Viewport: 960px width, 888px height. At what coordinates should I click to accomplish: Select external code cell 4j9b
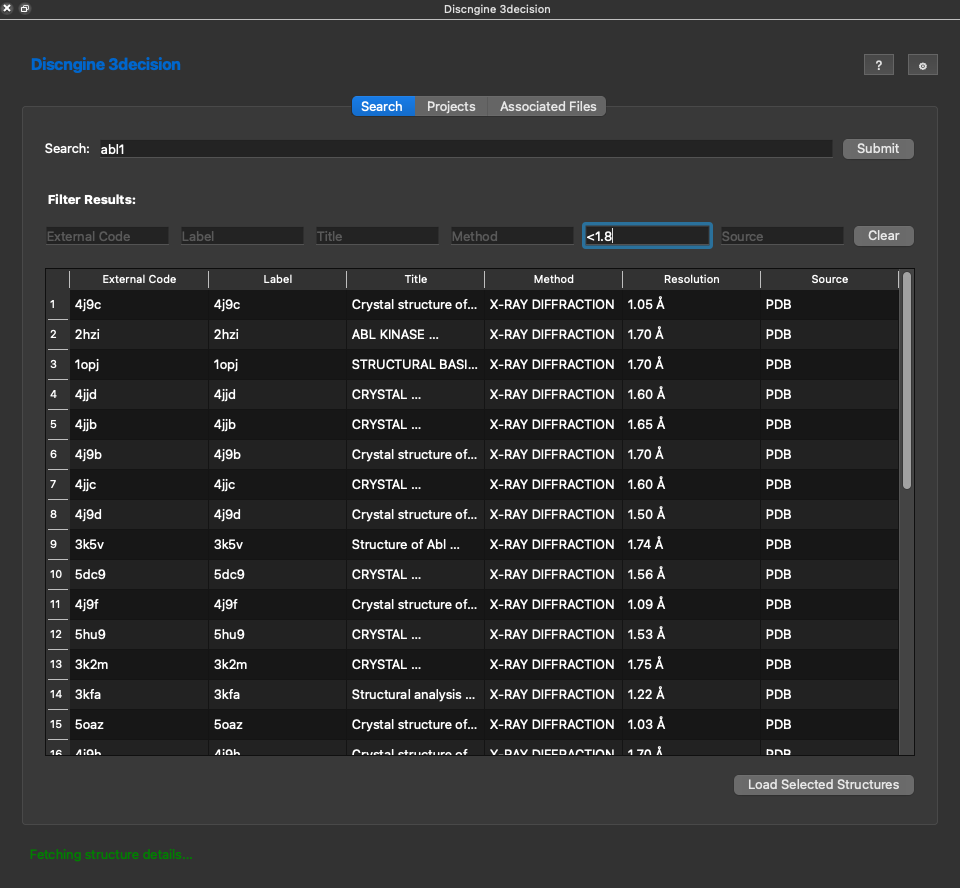(x=139, y=454)
